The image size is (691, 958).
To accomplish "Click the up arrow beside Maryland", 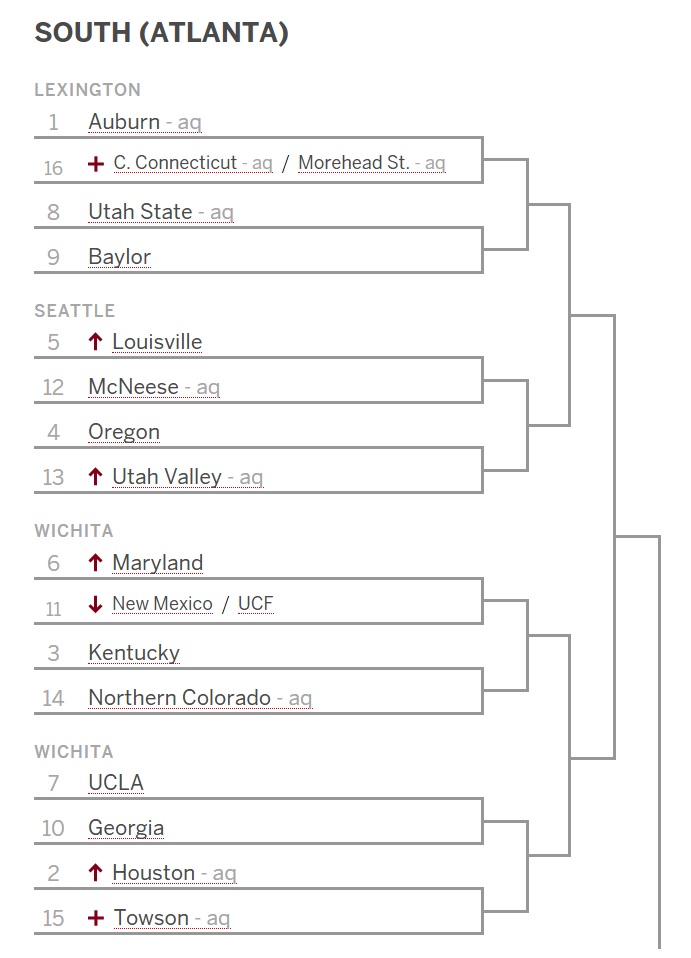I will [x=96, y=563].
